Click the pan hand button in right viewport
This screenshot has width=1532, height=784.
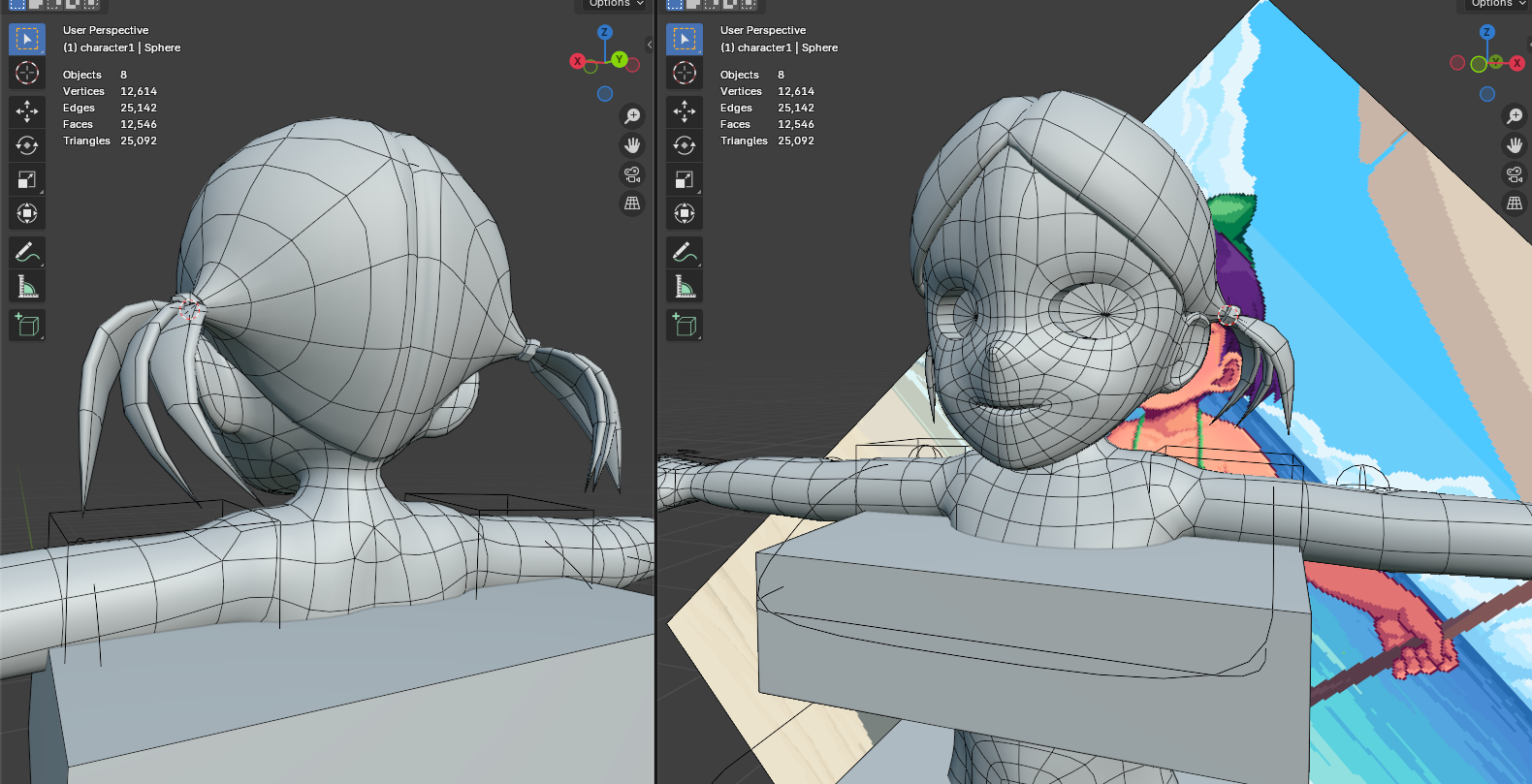click(1515, 145)
